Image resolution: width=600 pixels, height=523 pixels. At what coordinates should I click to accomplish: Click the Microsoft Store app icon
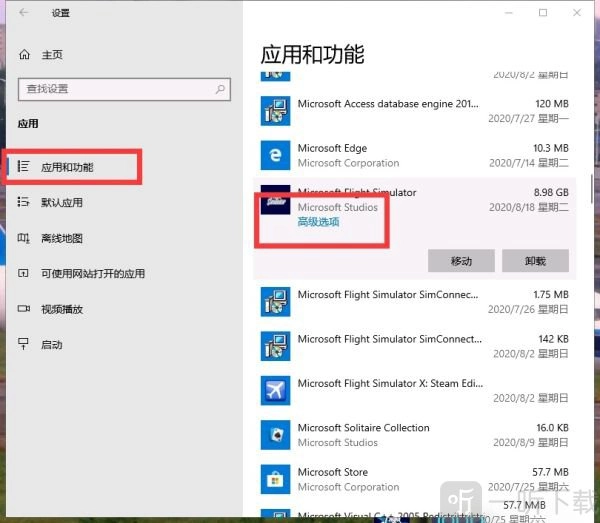[x=274, y=479]
